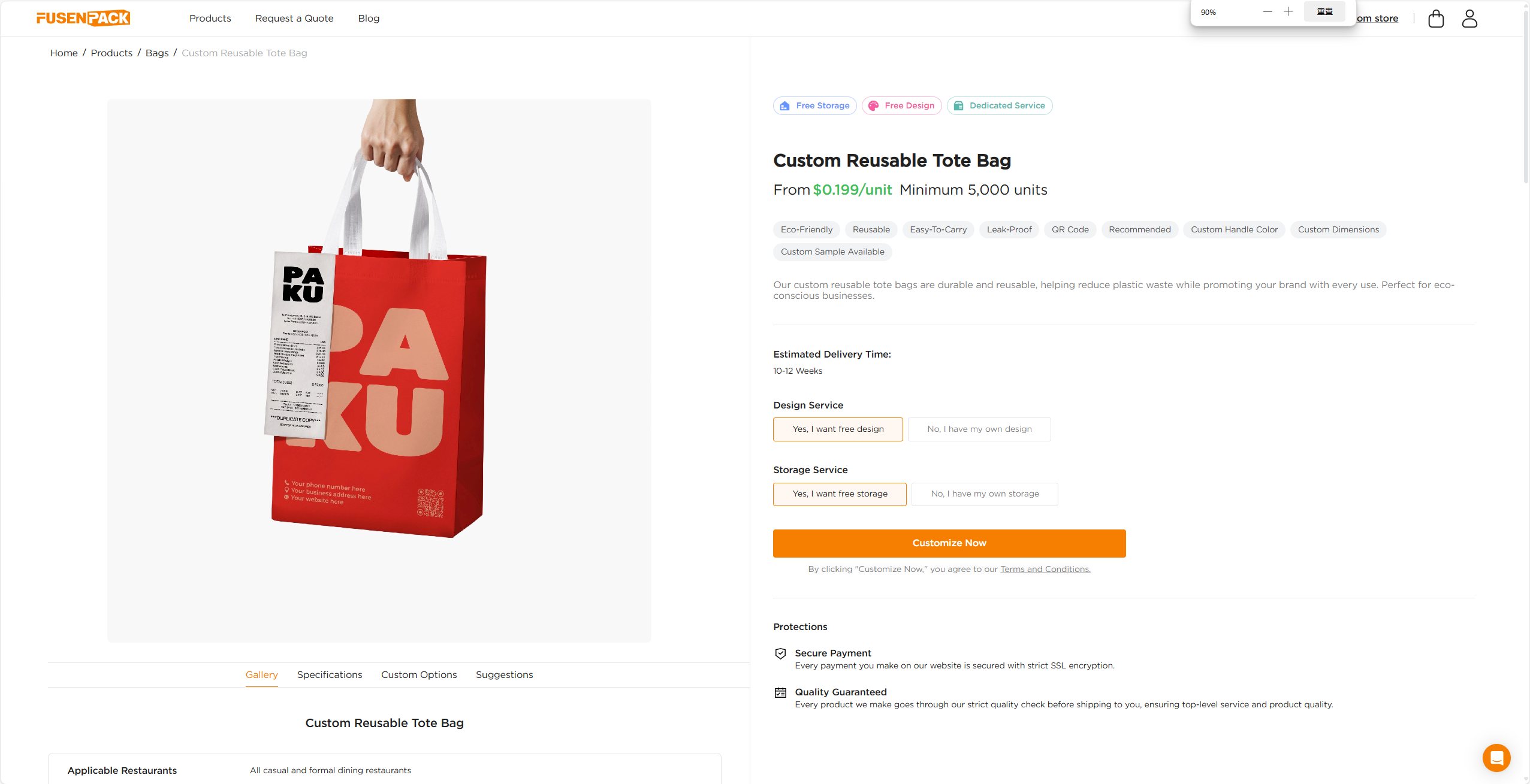Image resolution: width=1530 pixels, height=784 pixels.
Task: Open the chat support bubble
Action: pyautogui.click(x=1496, y=757)
